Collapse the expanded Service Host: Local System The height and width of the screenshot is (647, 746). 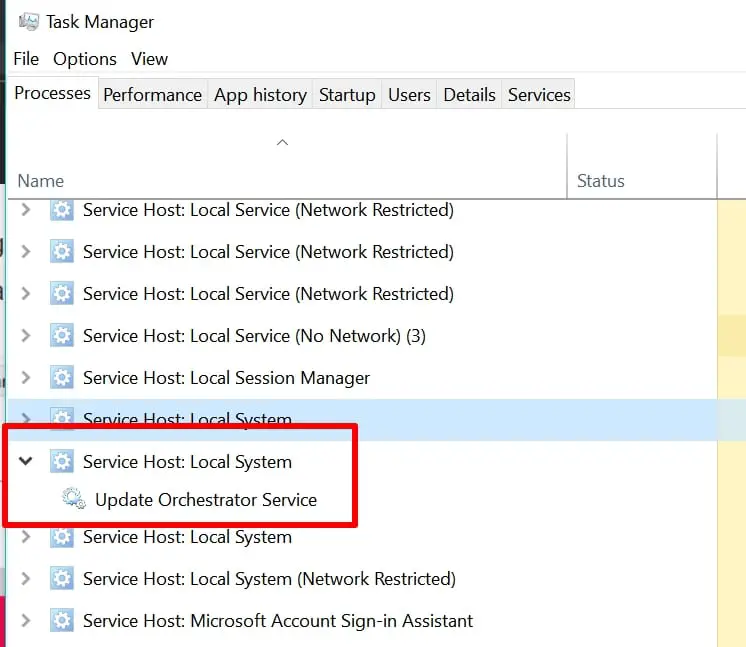pyautogui.click(x=26, y=461)
